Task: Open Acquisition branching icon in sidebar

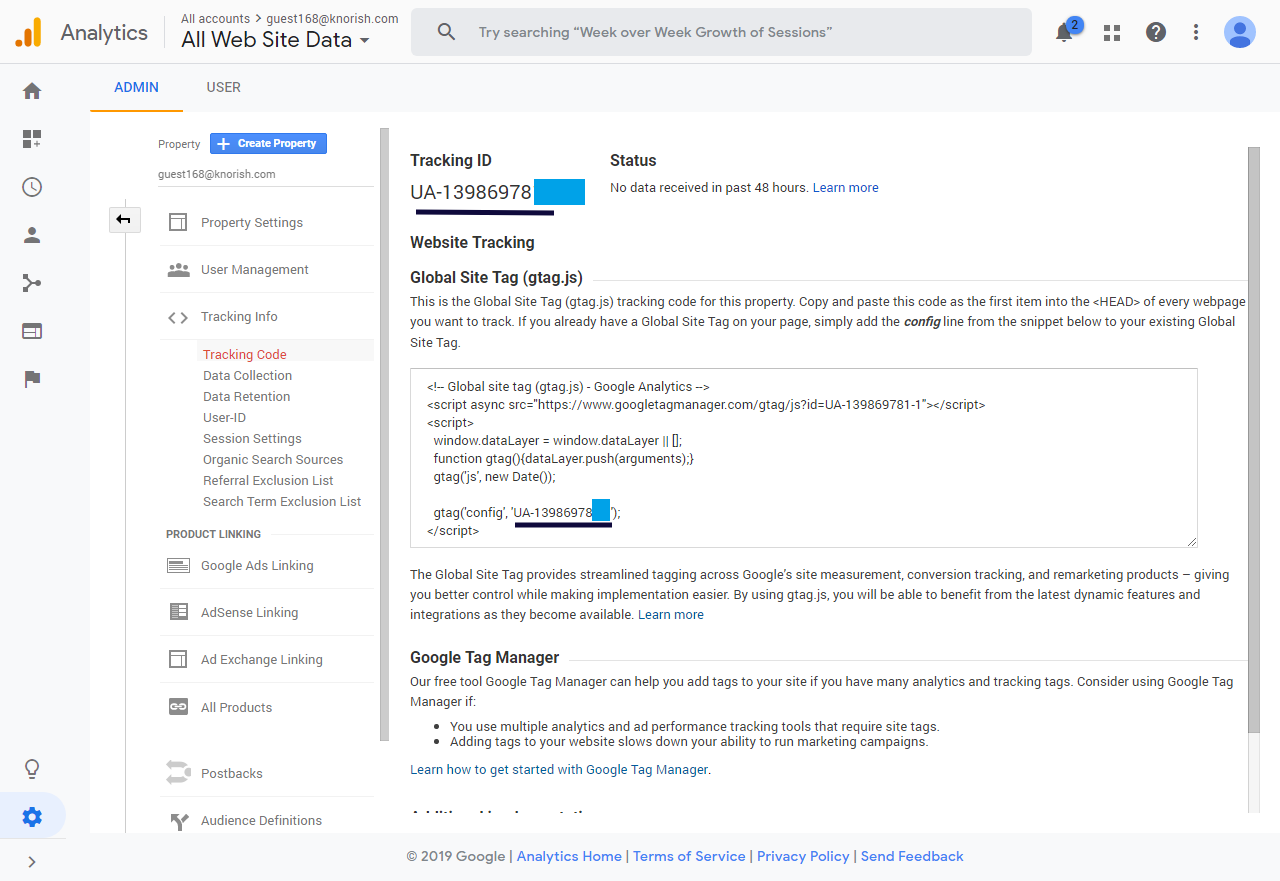Action: [x=32, y=283]
